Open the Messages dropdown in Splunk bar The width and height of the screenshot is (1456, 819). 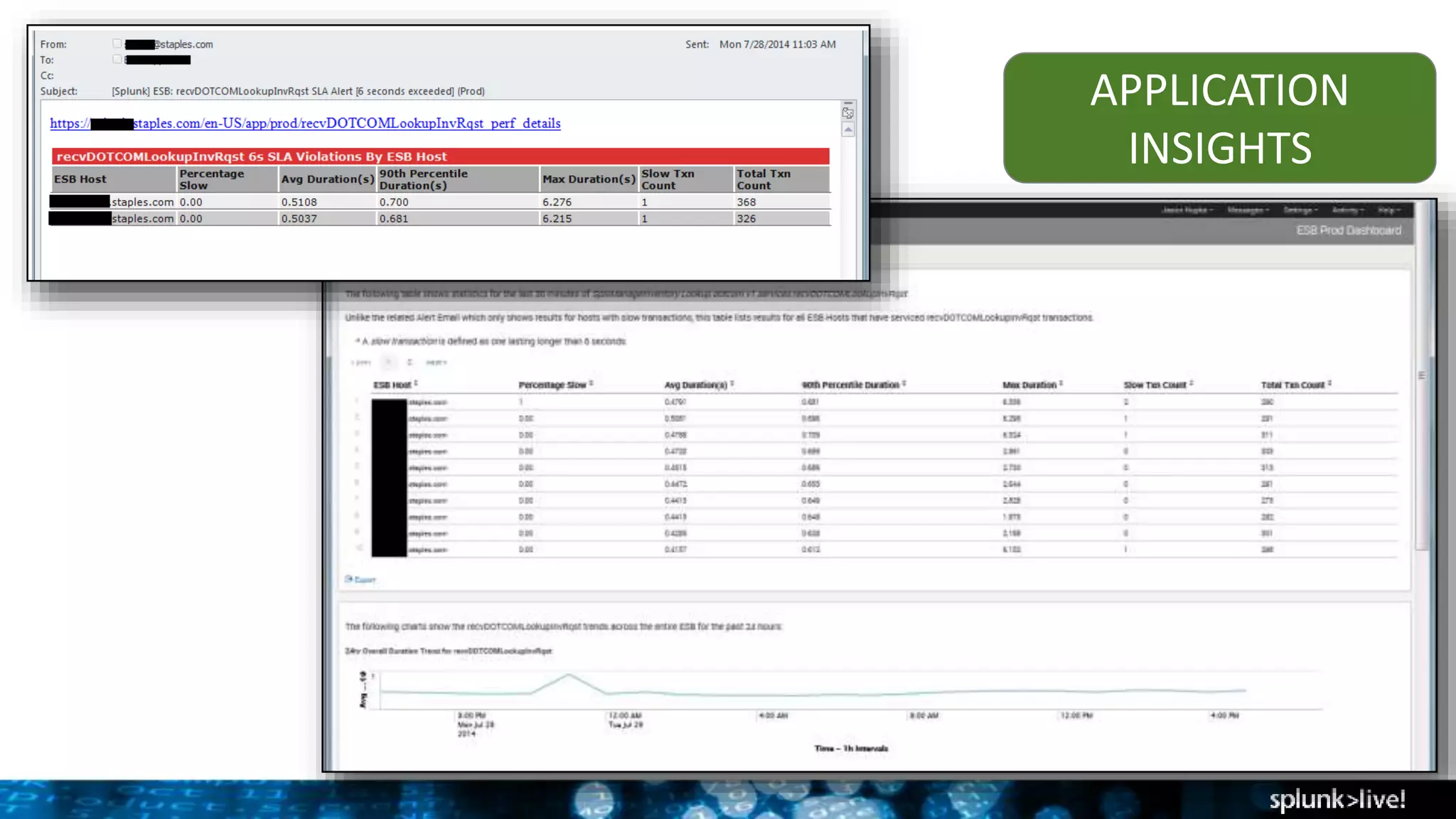point(1248,210)
